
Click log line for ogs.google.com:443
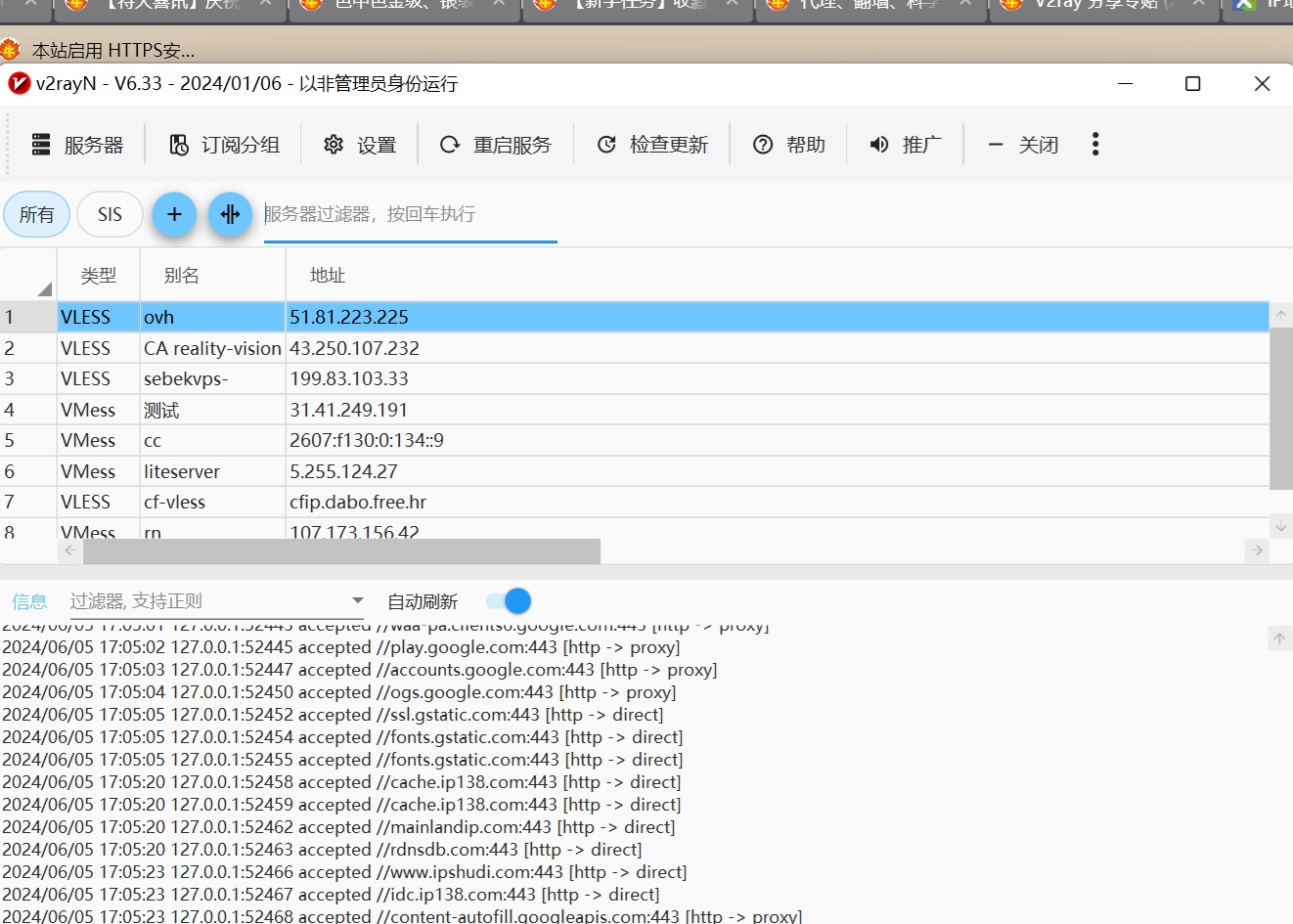click(338, 692)
